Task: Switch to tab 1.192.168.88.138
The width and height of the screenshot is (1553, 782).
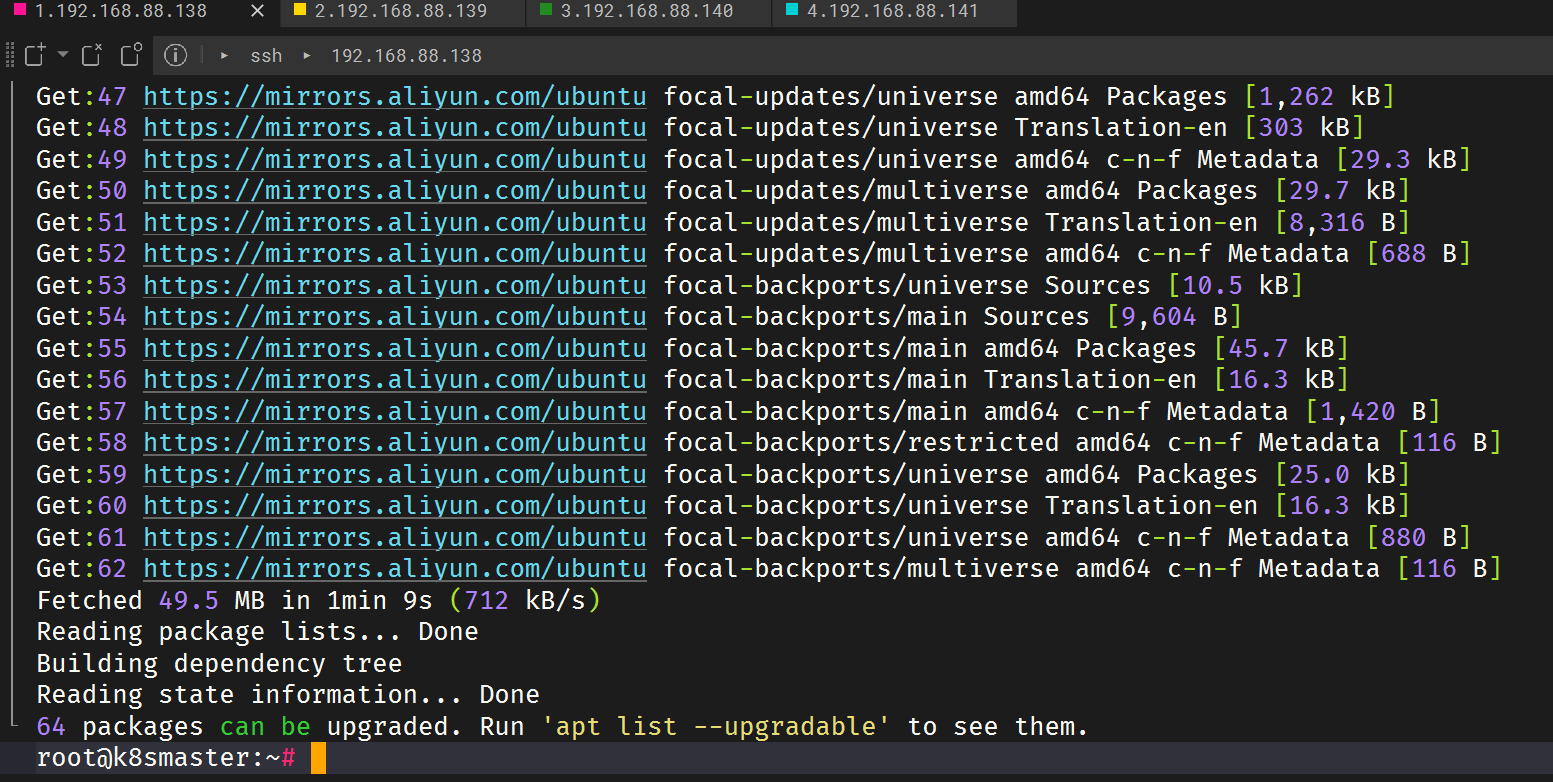Action: pyautogui.click(x=139, y=12)
